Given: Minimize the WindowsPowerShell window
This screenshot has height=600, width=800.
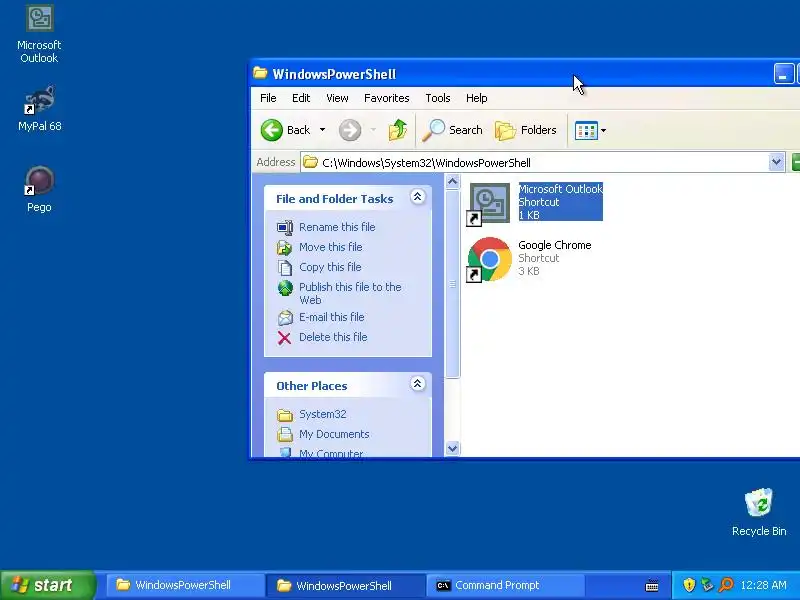Looking at the screenshot, I should 783,74.
